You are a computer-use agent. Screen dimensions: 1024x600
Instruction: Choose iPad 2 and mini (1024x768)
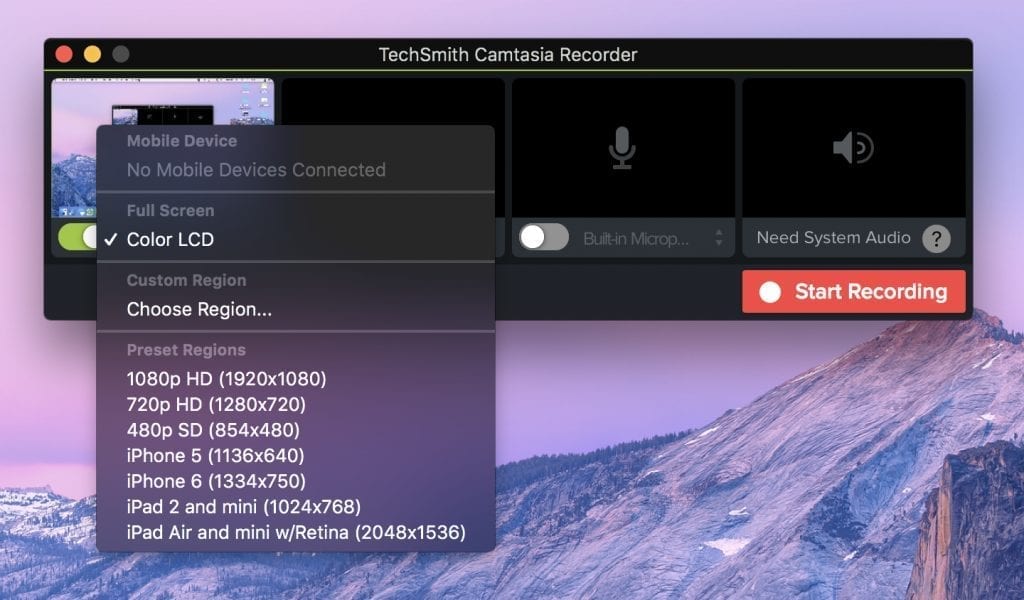coord(296,507)
